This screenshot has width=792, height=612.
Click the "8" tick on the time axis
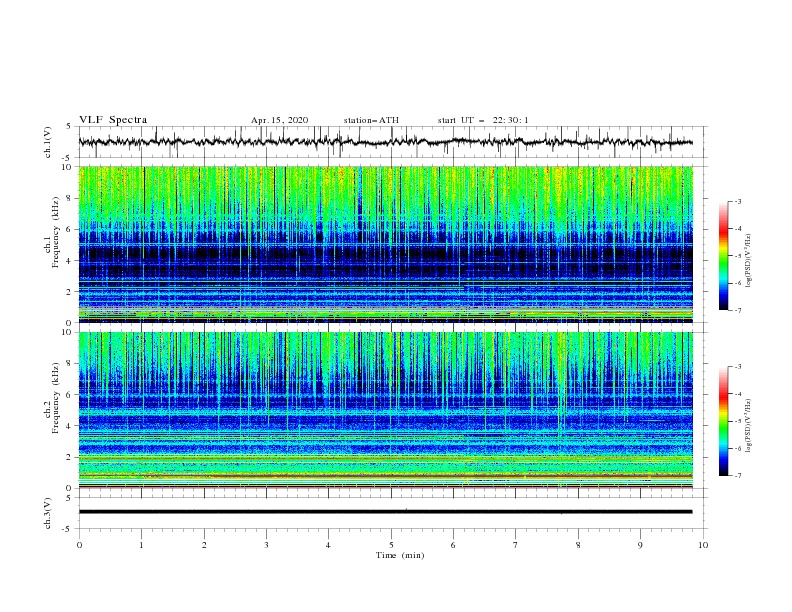coord(578,545)
